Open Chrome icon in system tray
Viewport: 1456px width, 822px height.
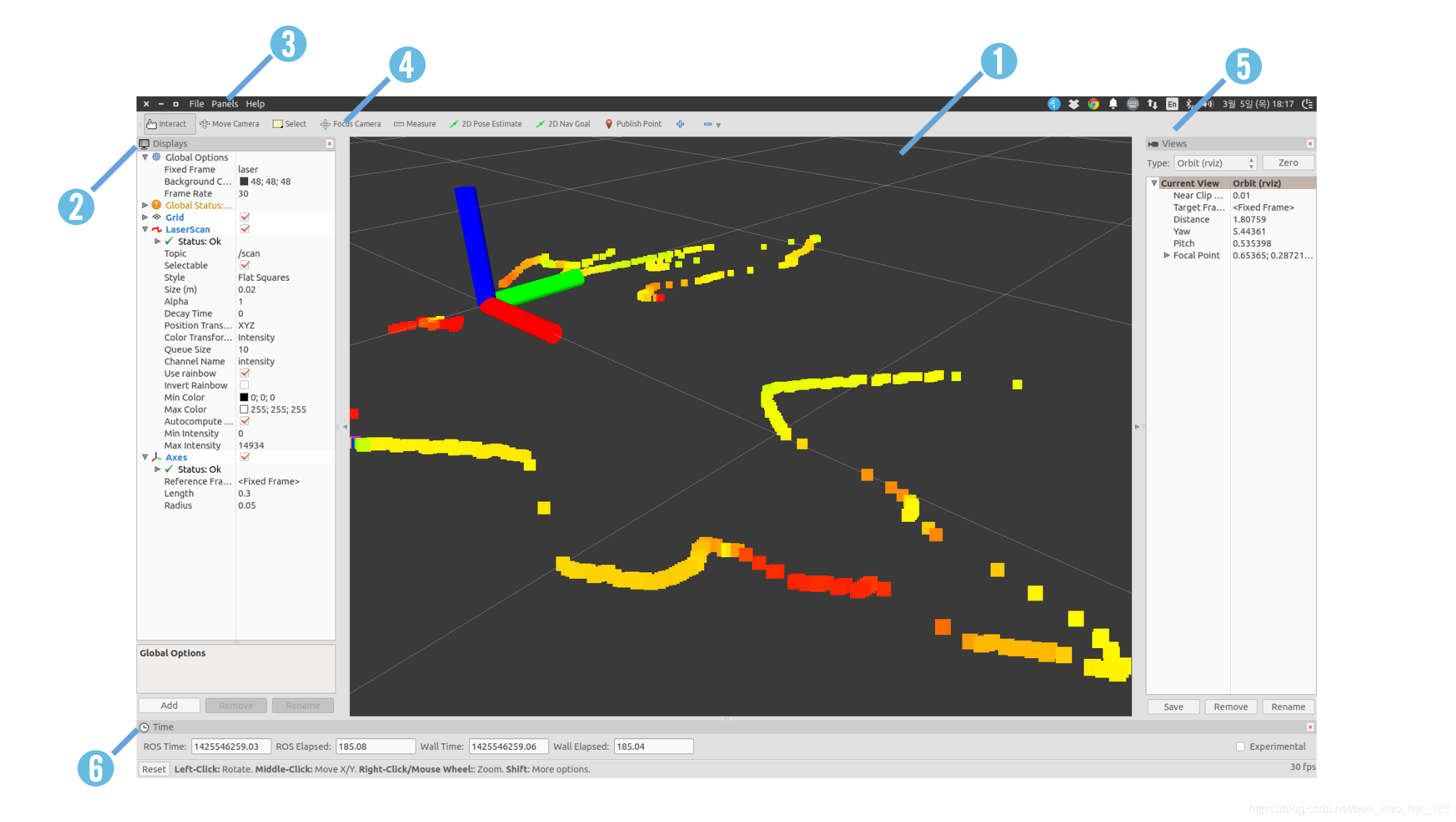1093,104
